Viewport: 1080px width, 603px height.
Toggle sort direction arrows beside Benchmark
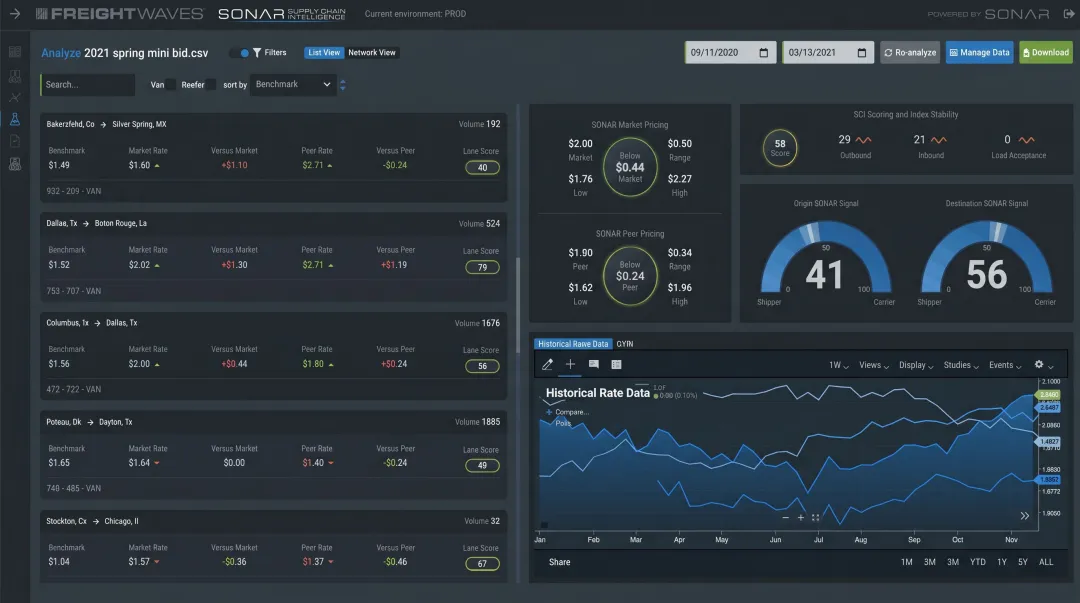[x=342, y=85]
